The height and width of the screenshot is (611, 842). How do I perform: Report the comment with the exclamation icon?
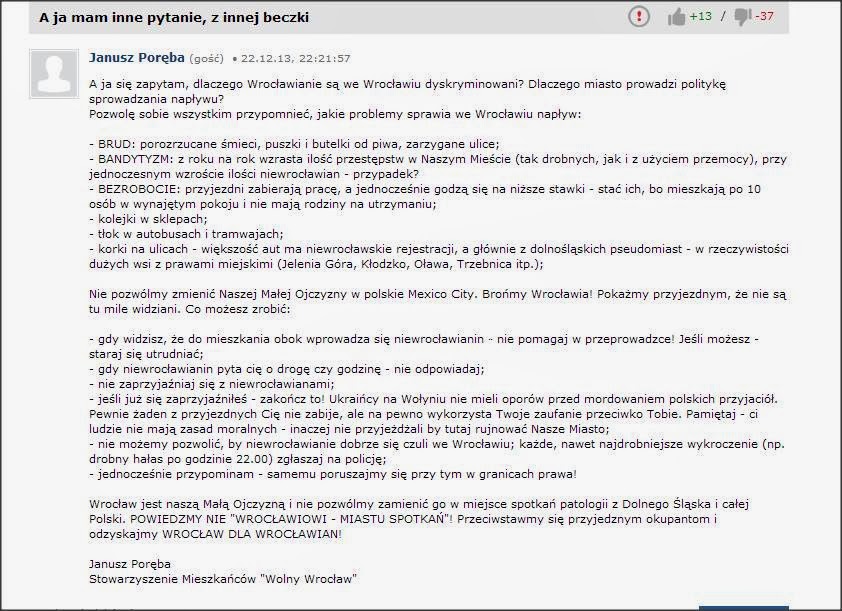point(638,17)
